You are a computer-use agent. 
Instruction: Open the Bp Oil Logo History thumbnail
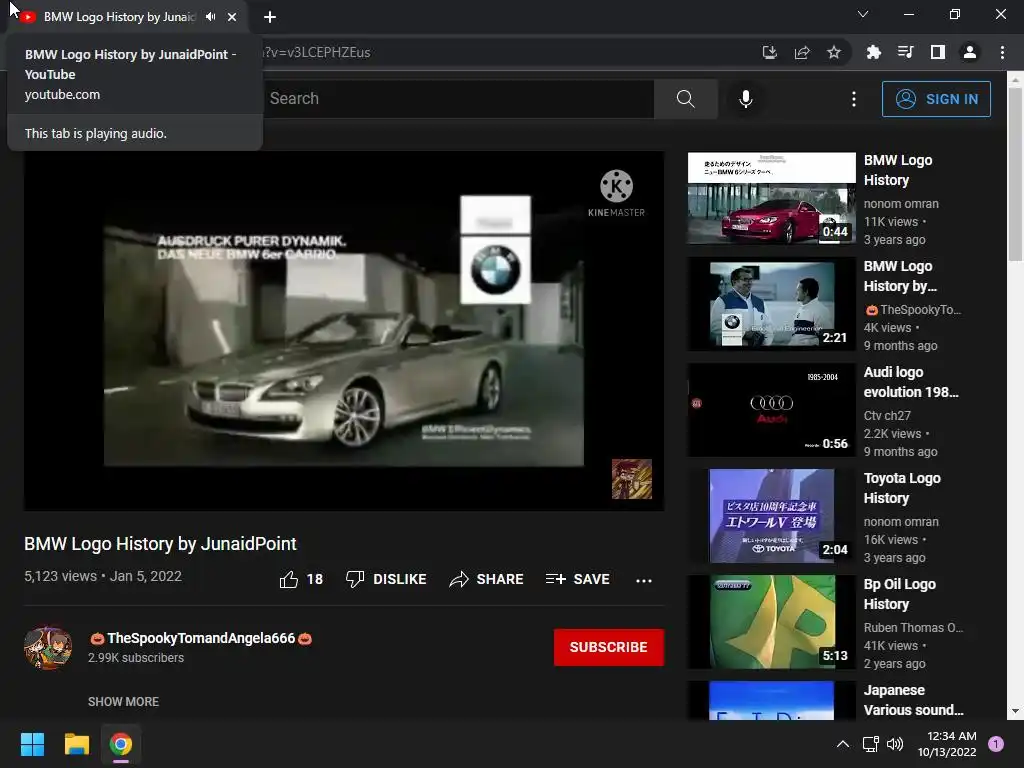[771, 622]
